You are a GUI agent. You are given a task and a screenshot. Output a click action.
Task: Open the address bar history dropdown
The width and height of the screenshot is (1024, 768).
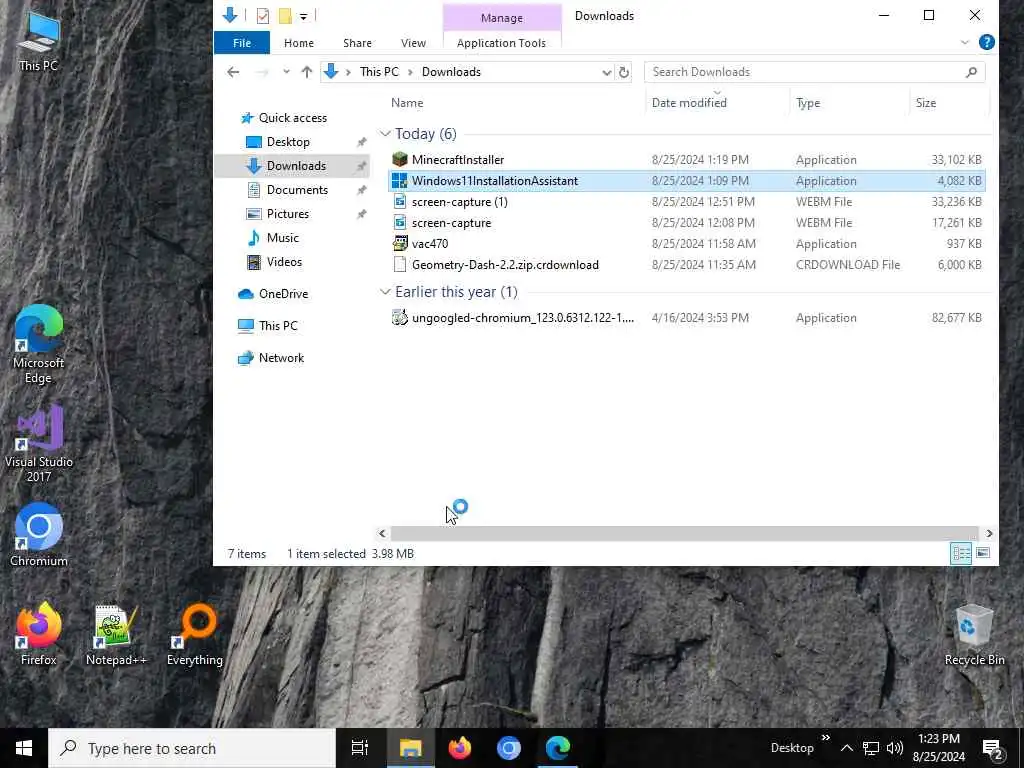pos(606,72)
